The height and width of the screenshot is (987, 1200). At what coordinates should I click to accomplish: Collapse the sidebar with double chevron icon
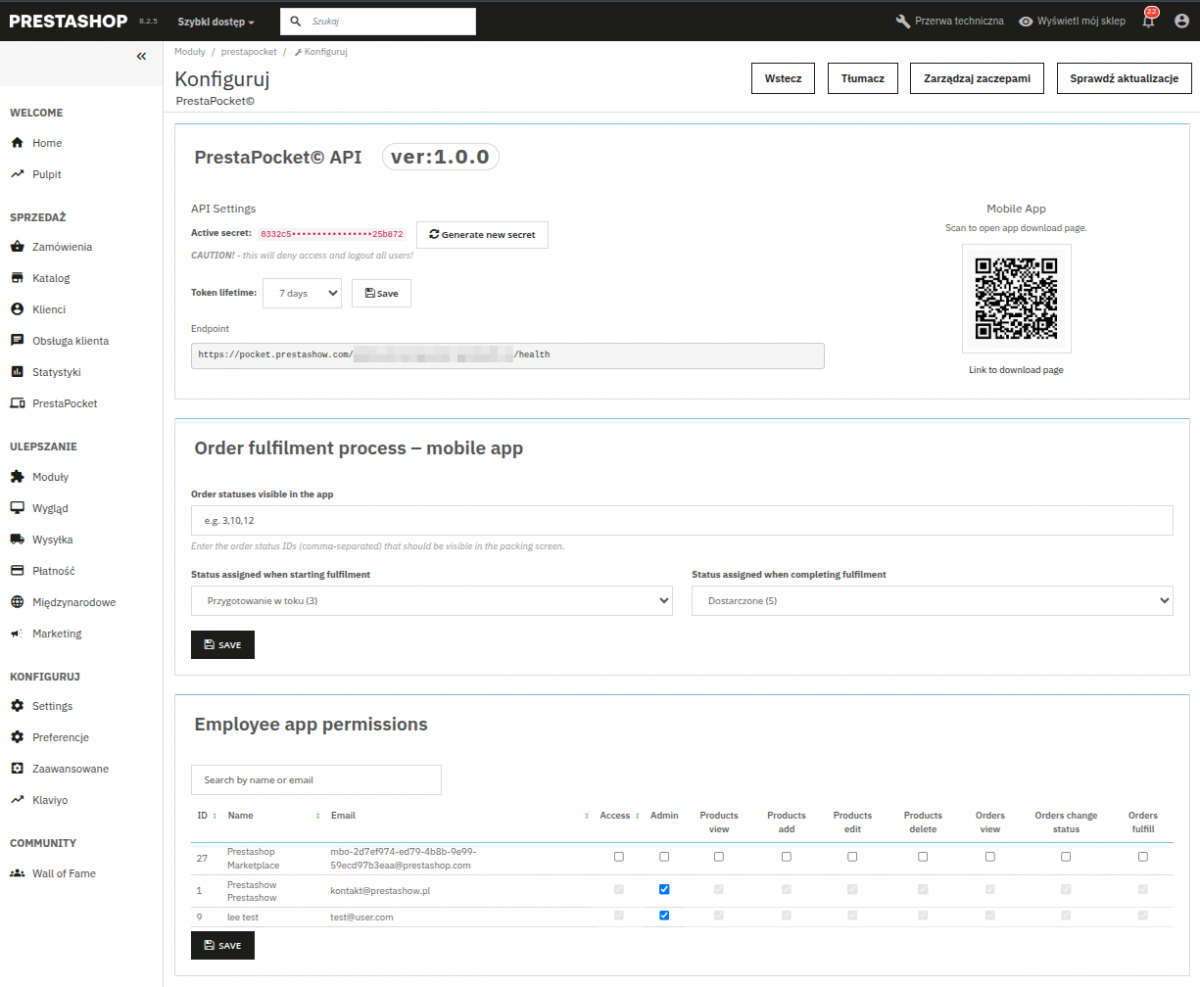142,57
